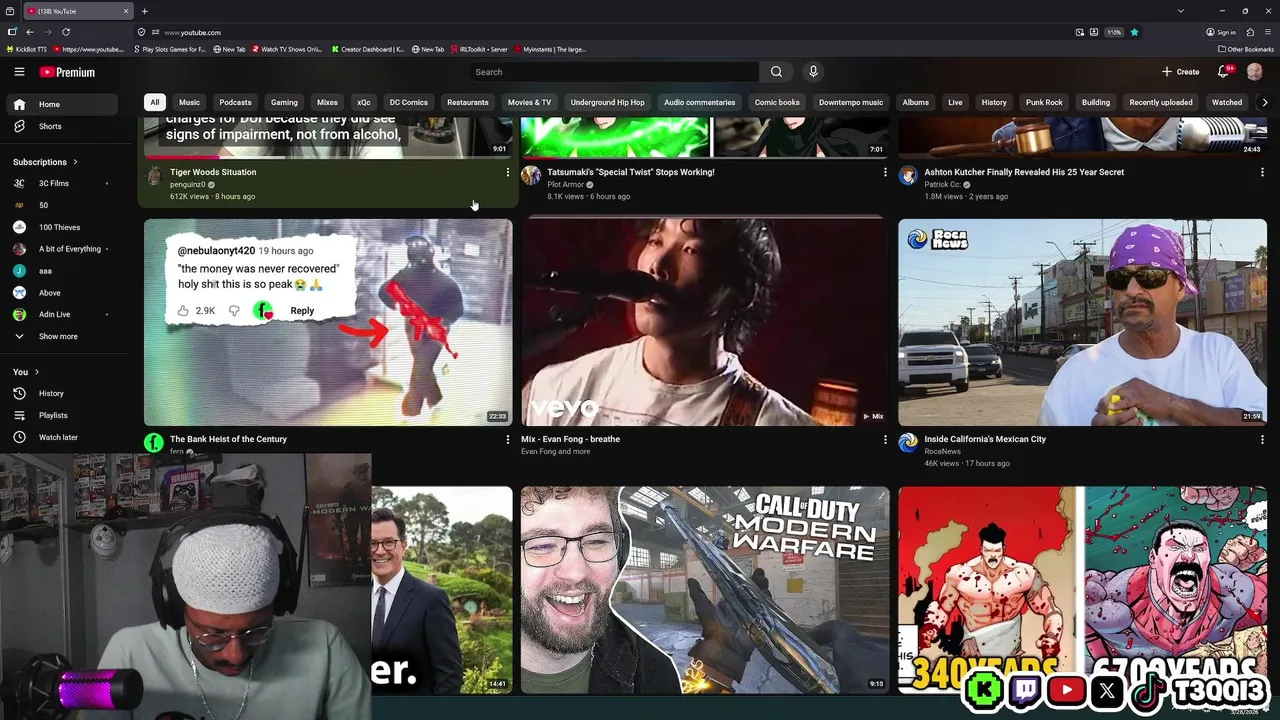
Task: Open options for Tatsumaki's Special Twist video
Action: click(x=884, y=172)
